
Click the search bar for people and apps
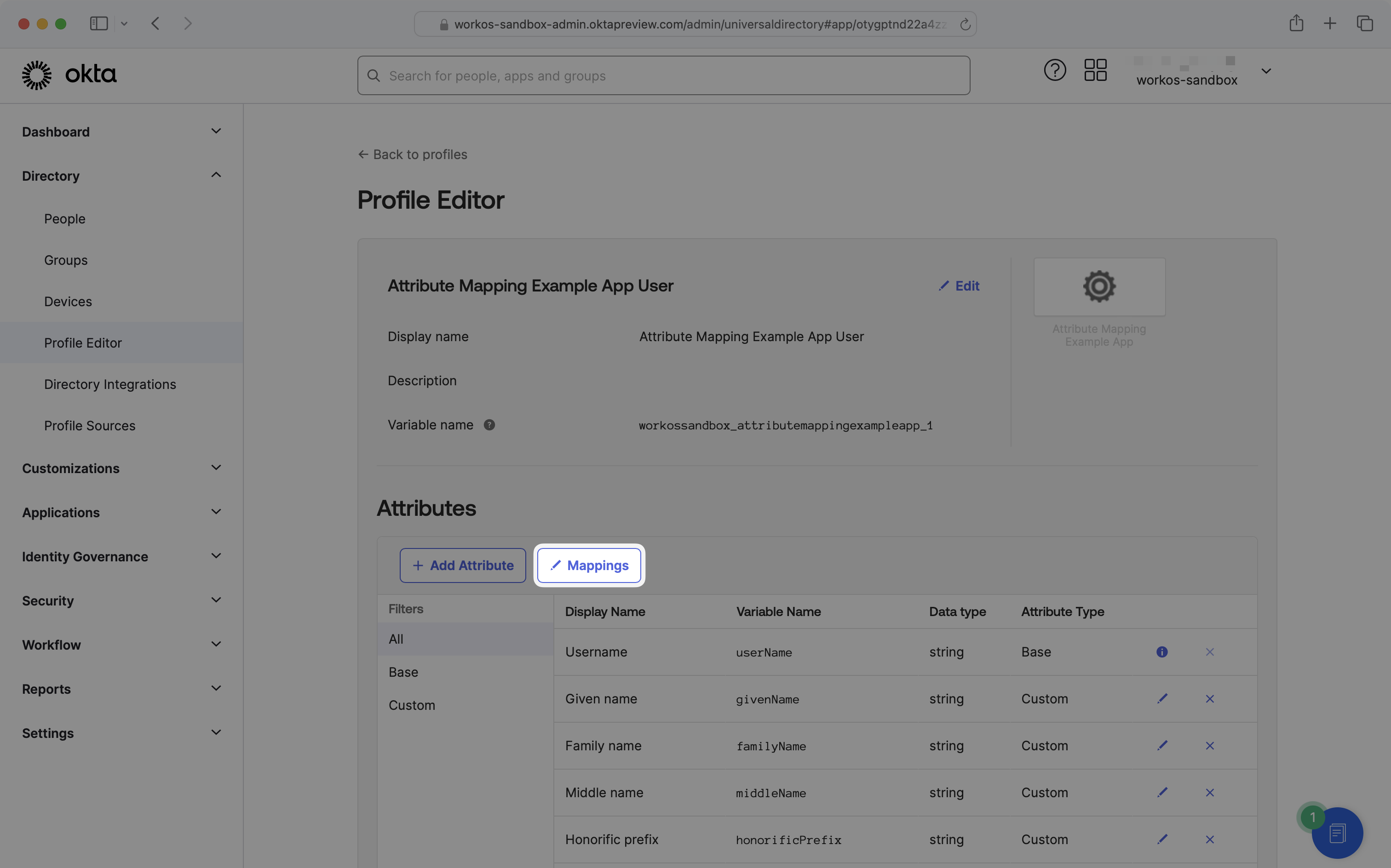tap(664, 75)
